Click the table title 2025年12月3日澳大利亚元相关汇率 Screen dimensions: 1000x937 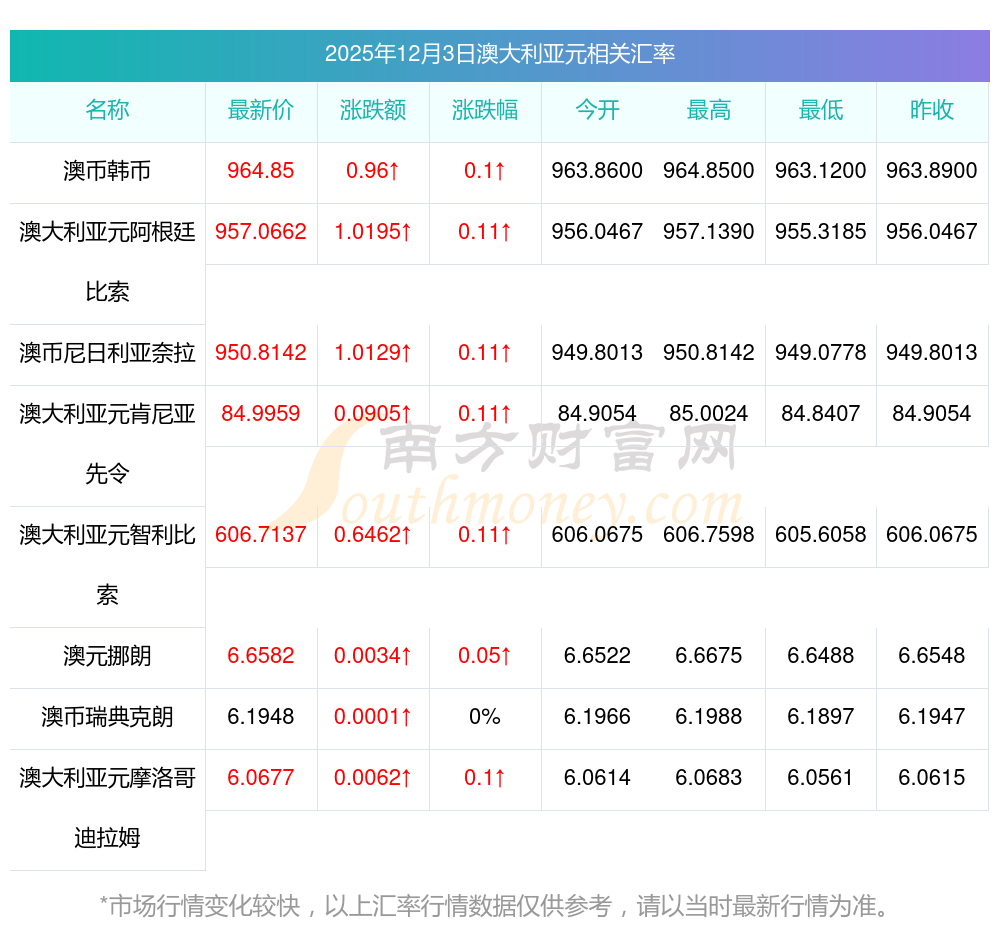click(499, 54)
